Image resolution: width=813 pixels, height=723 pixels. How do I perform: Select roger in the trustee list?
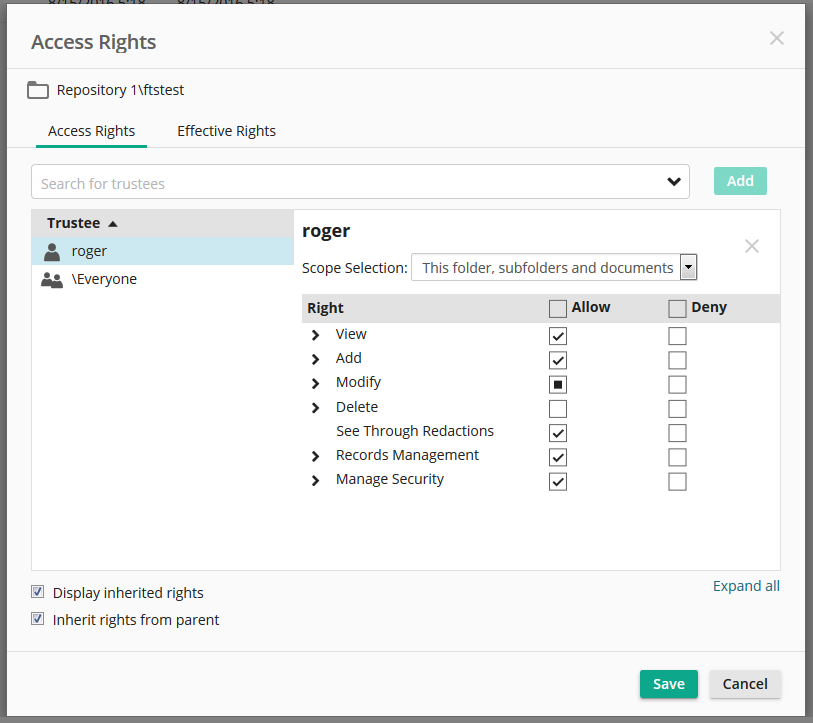pos(163,251)
